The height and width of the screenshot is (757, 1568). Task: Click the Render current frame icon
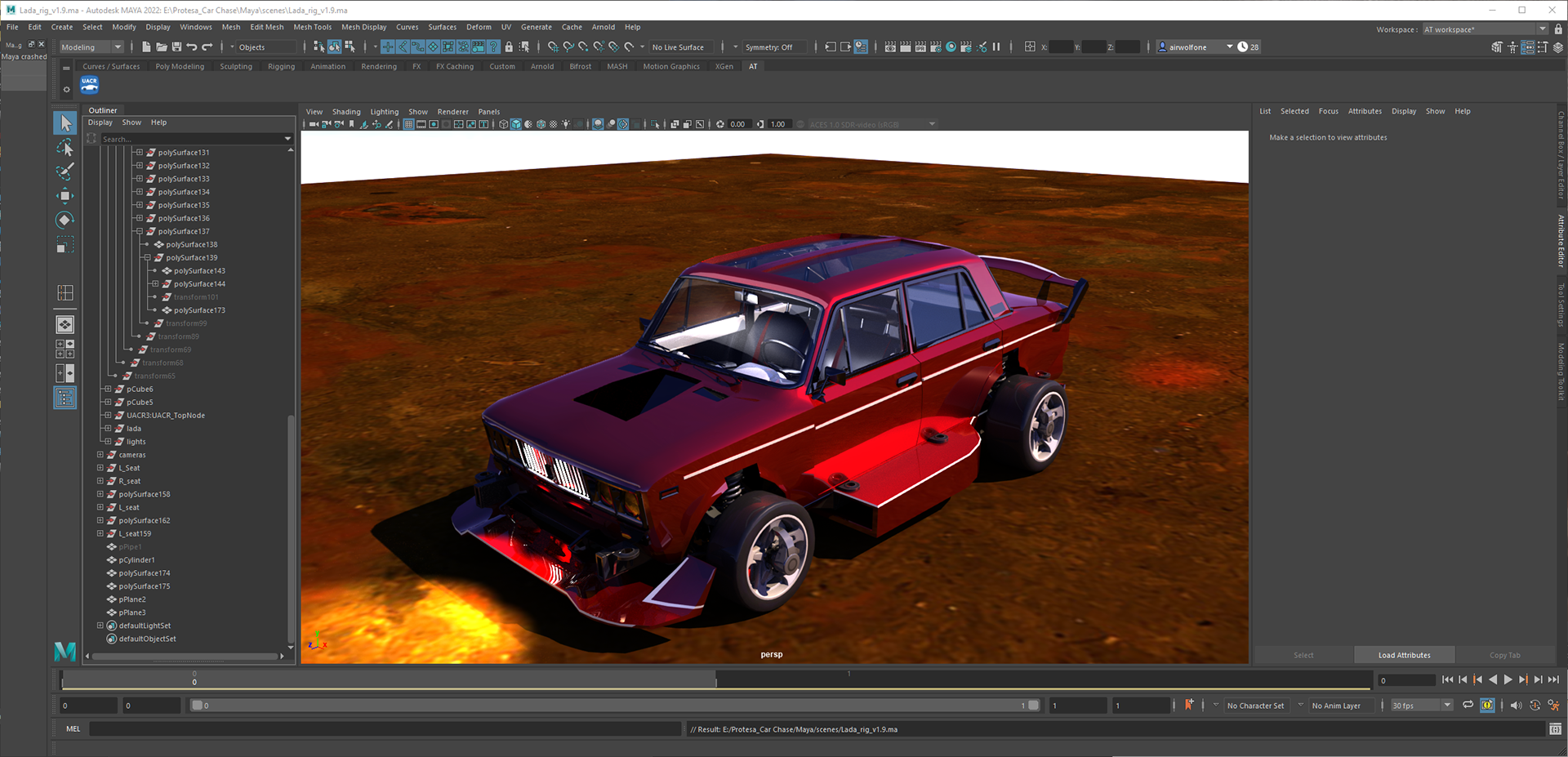pyautogui.click(x=905, y=47)
